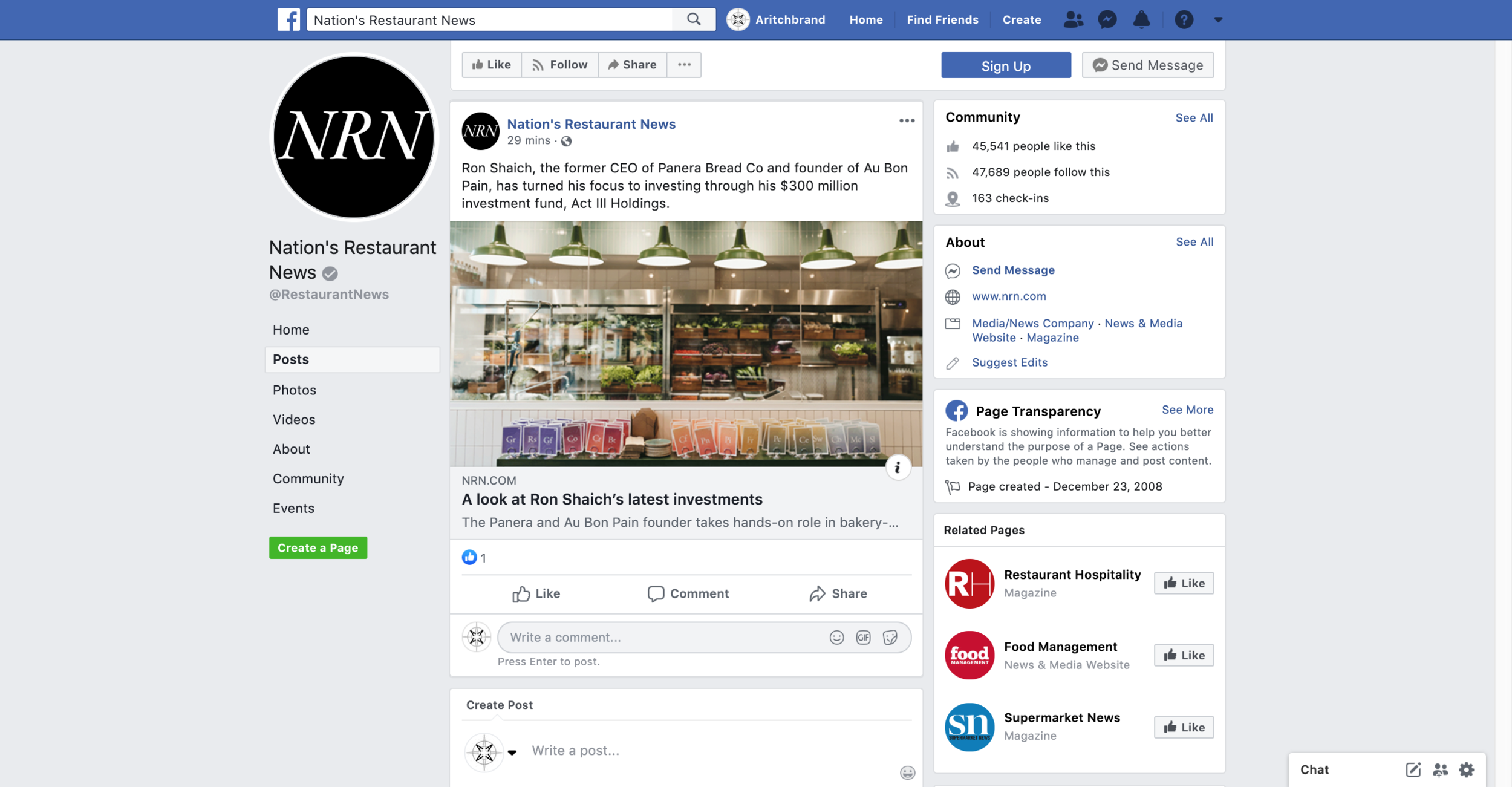Insert an emoji in the comment box
This screenshot has width=1512, height=787.
pos(836,637)
